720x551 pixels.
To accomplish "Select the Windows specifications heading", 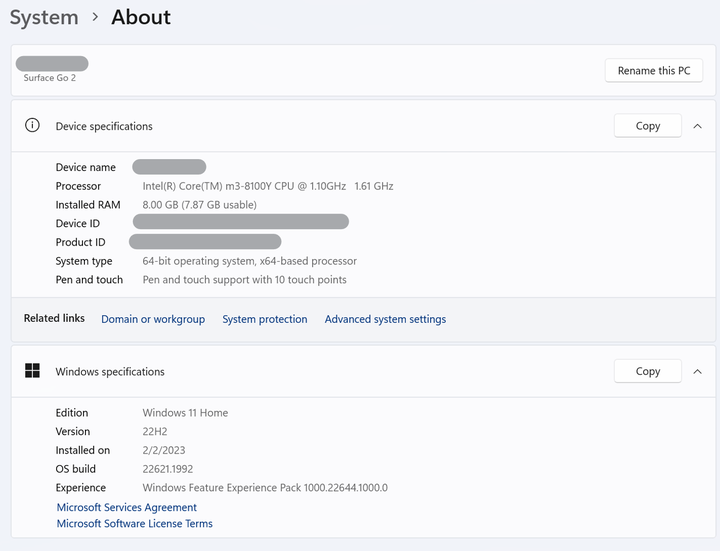I will [x=110, y=371].
